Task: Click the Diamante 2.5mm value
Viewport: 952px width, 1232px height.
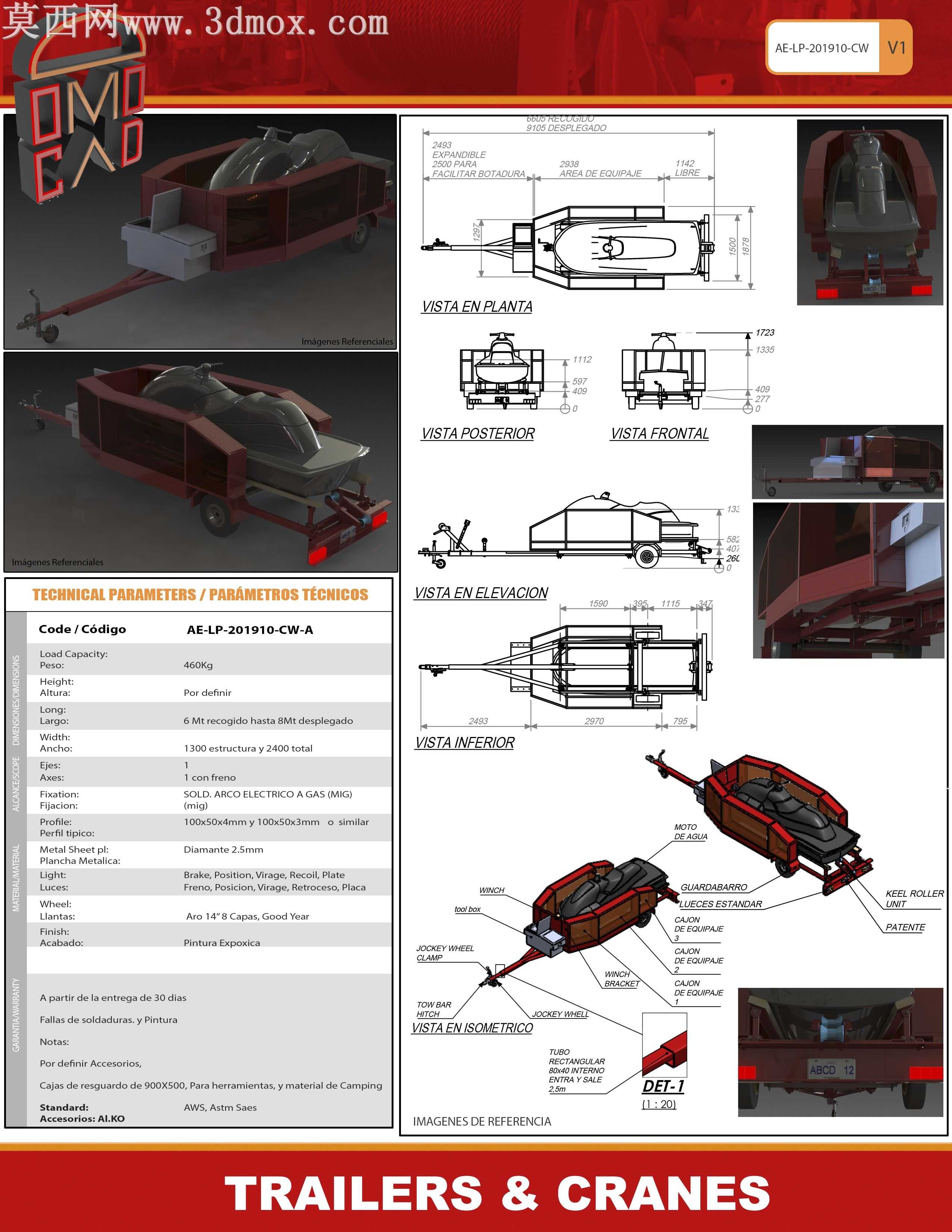Action: point(223,850)
